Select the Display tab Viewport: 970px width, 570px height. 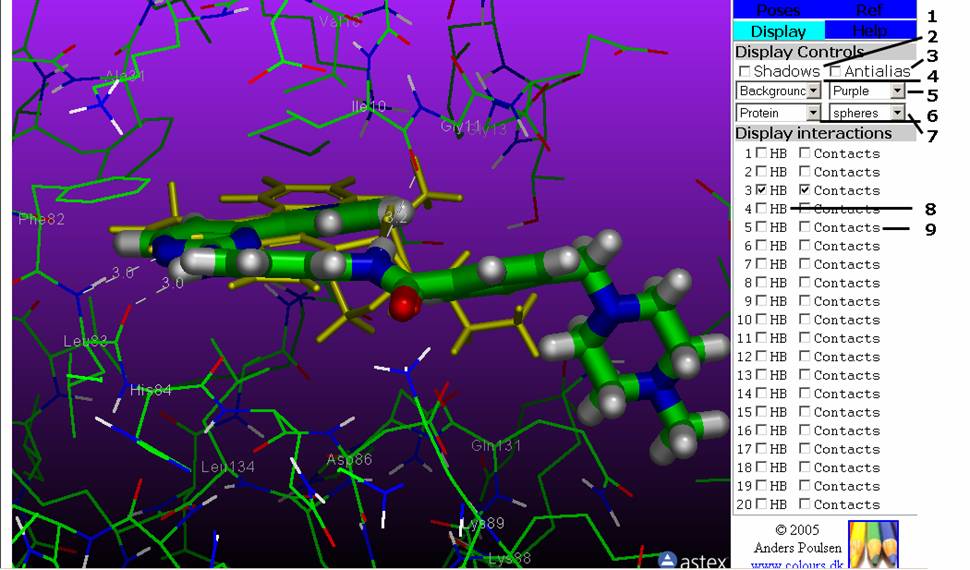778,31
